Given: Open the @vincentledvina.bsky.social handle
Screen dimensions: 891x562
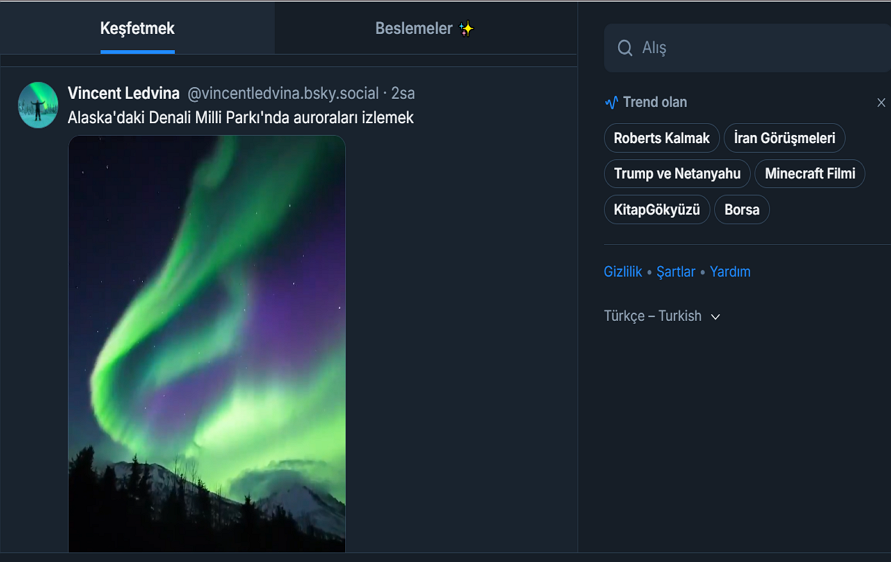Looking at the screenshot, I should [283, 94].
